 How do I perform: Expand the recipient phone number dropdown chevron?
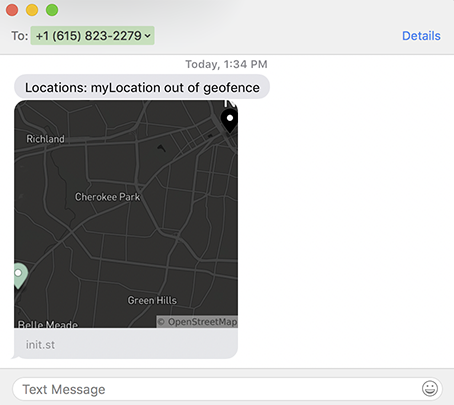148,36
